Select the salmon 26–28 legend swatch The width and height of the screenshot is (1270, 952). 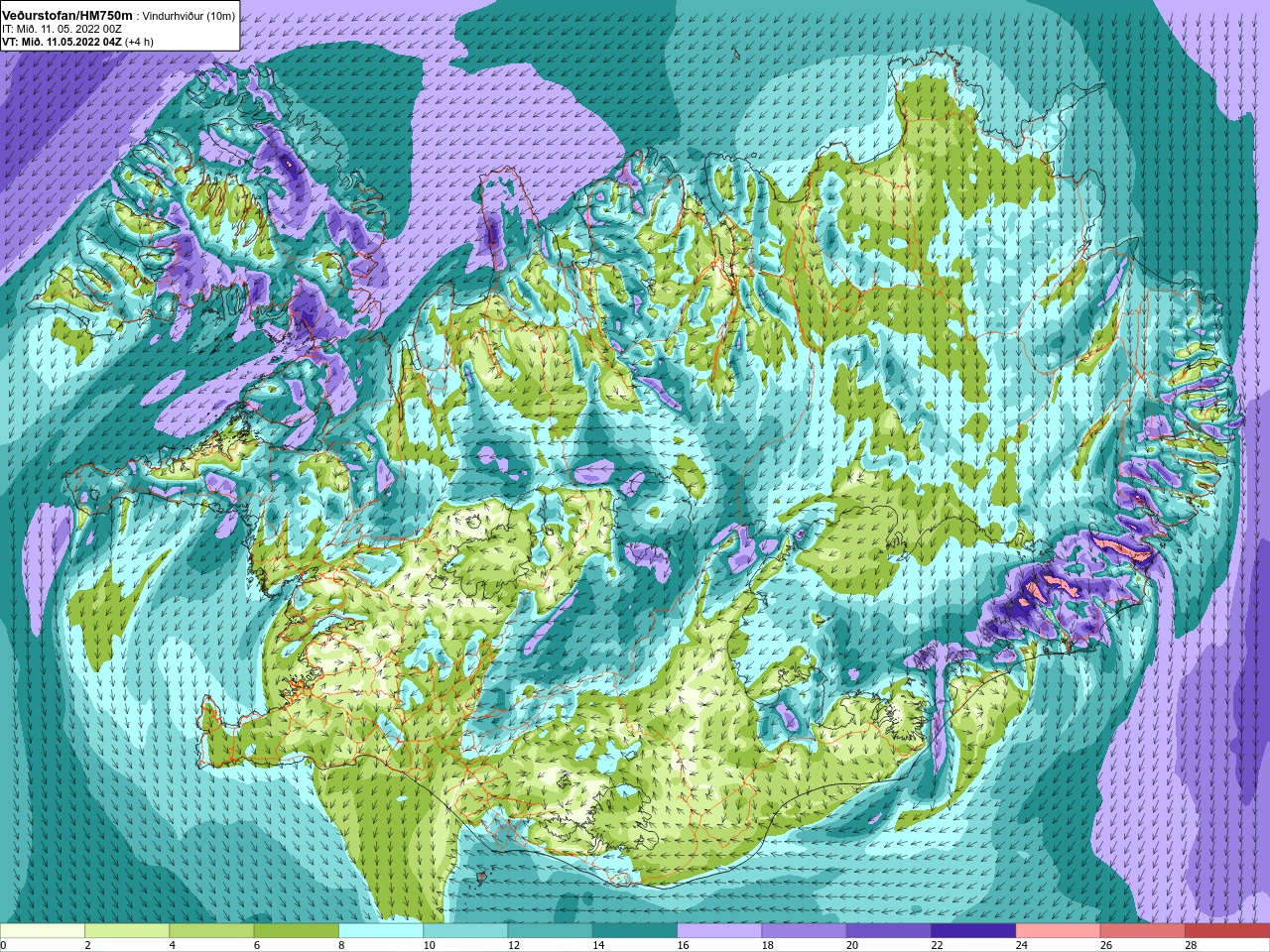pos(1143,931)
